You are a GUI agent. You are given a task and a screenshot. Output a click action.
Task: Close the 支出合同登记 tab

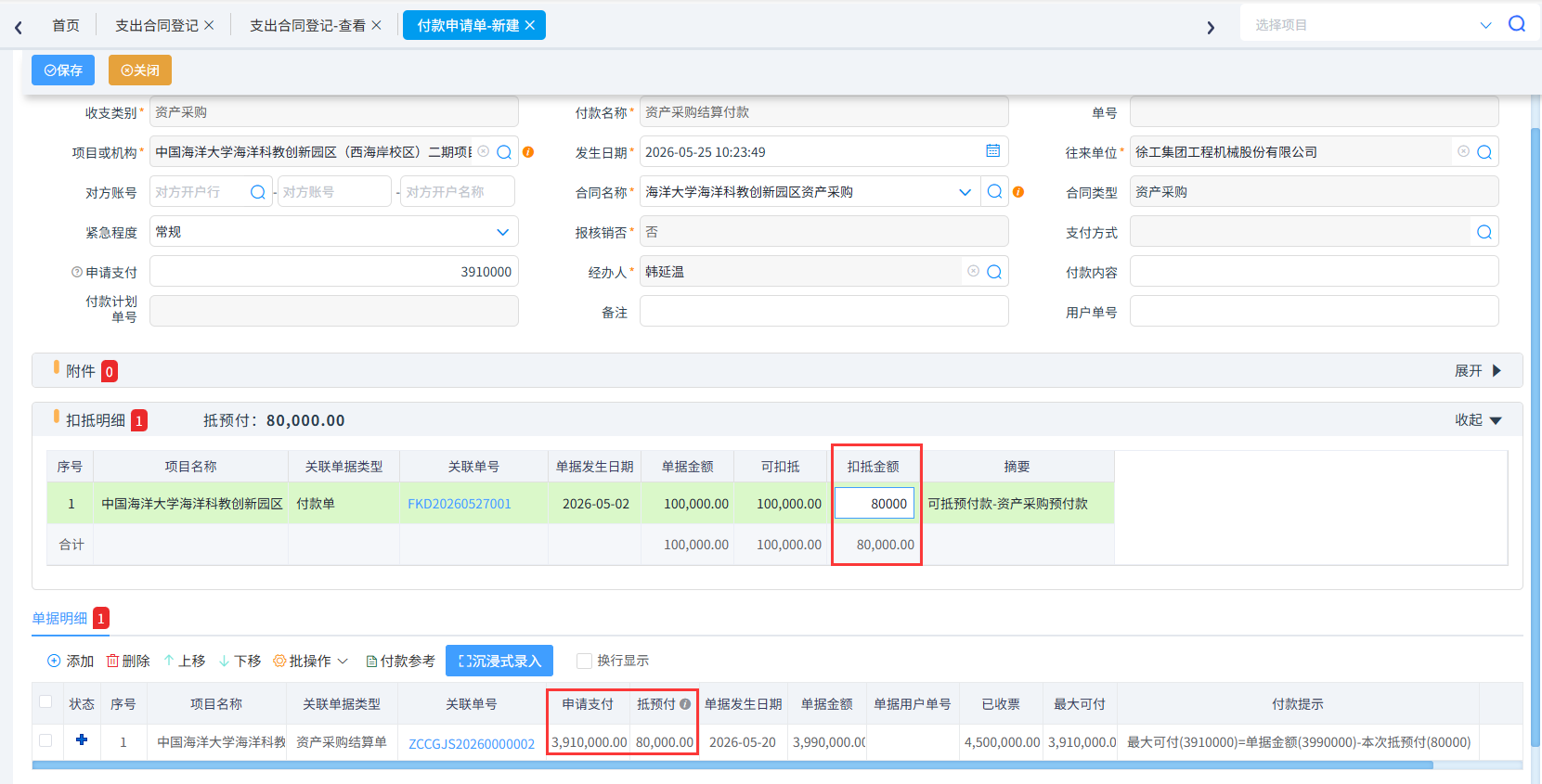[209, 25]
